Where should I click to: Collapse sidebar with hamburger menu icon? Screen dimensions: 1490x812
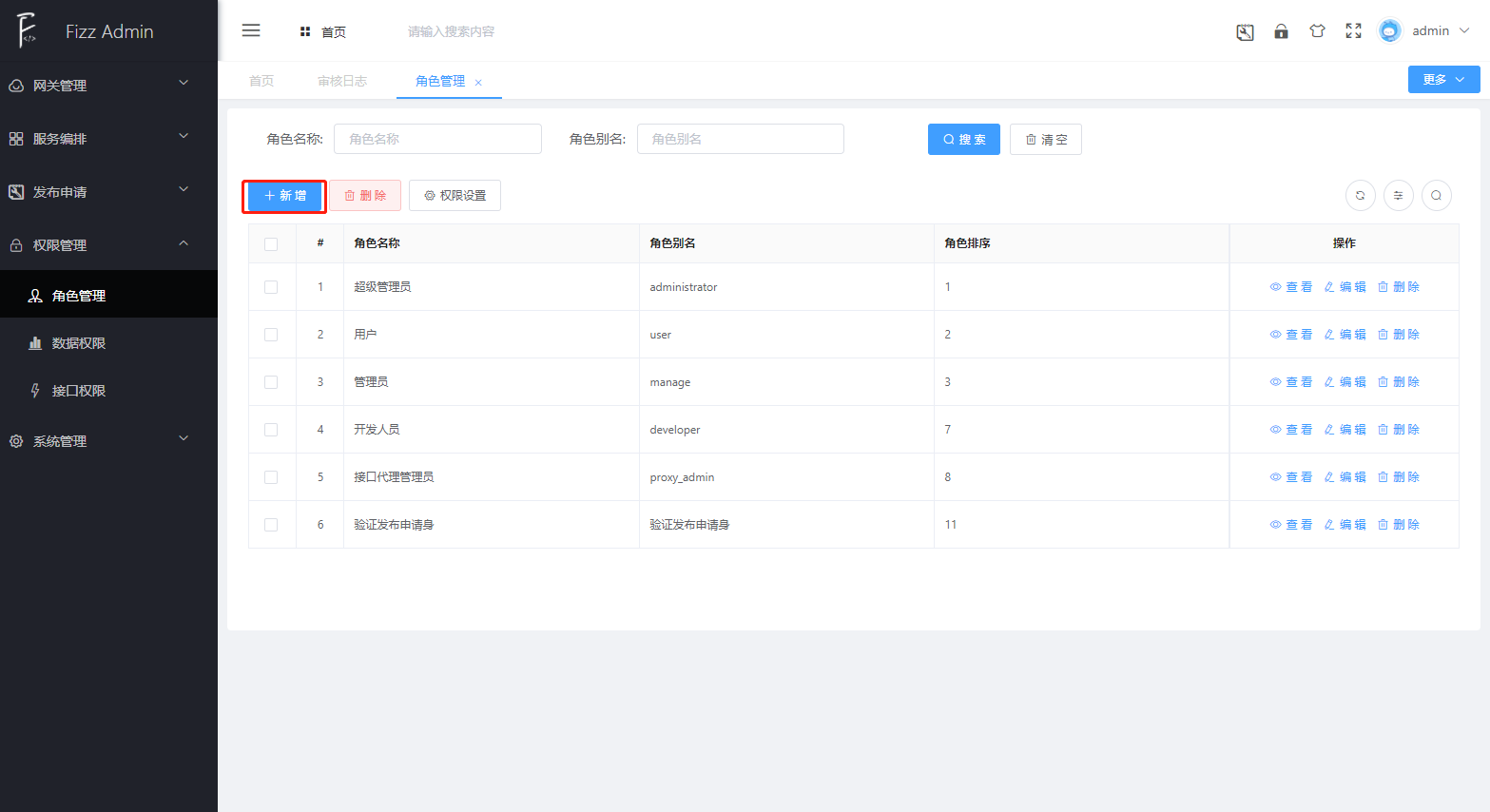click(x=251, y=30)
